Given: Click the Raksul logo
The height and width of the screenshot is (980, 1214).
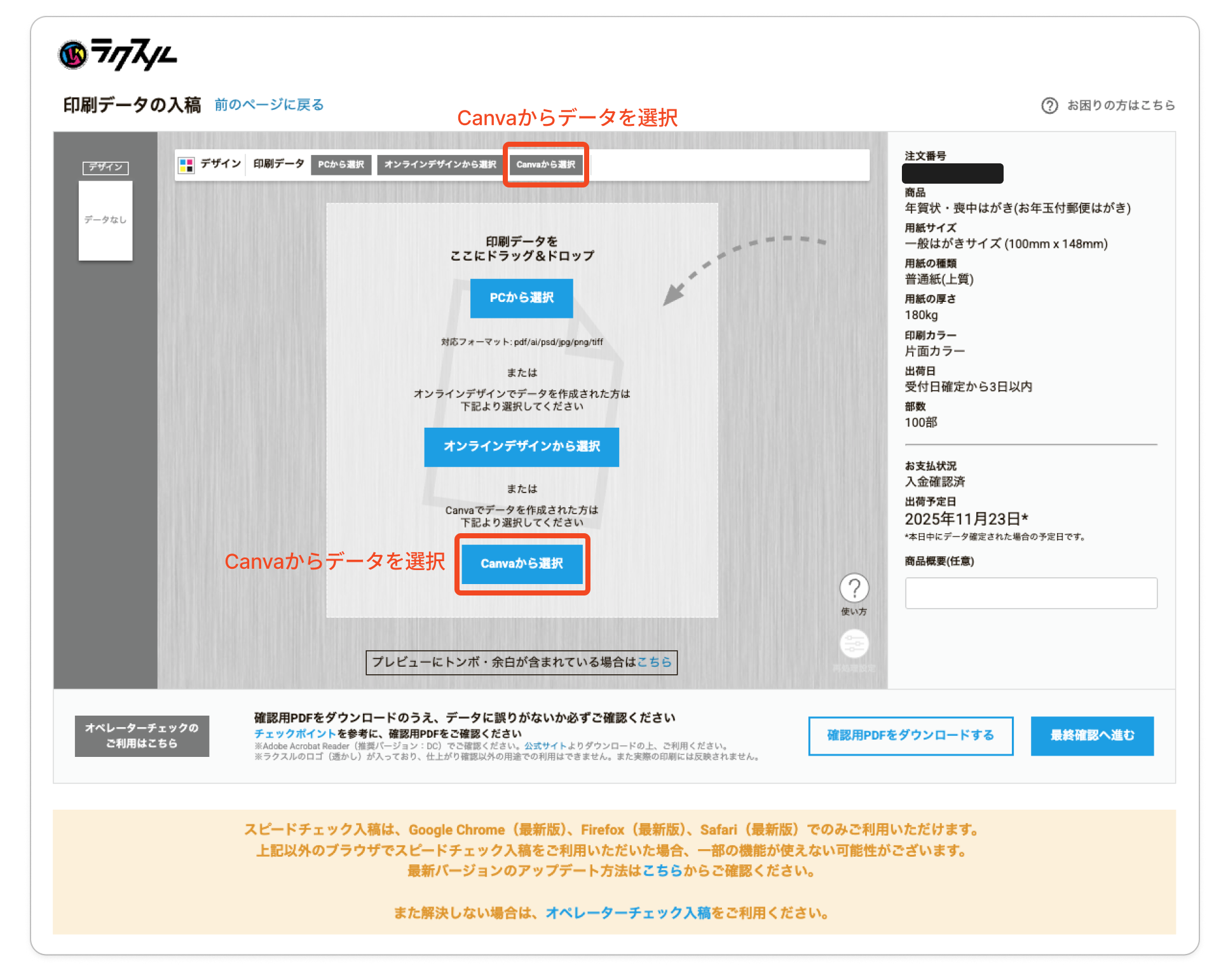Looking at the screenshot, I should 117,55.
